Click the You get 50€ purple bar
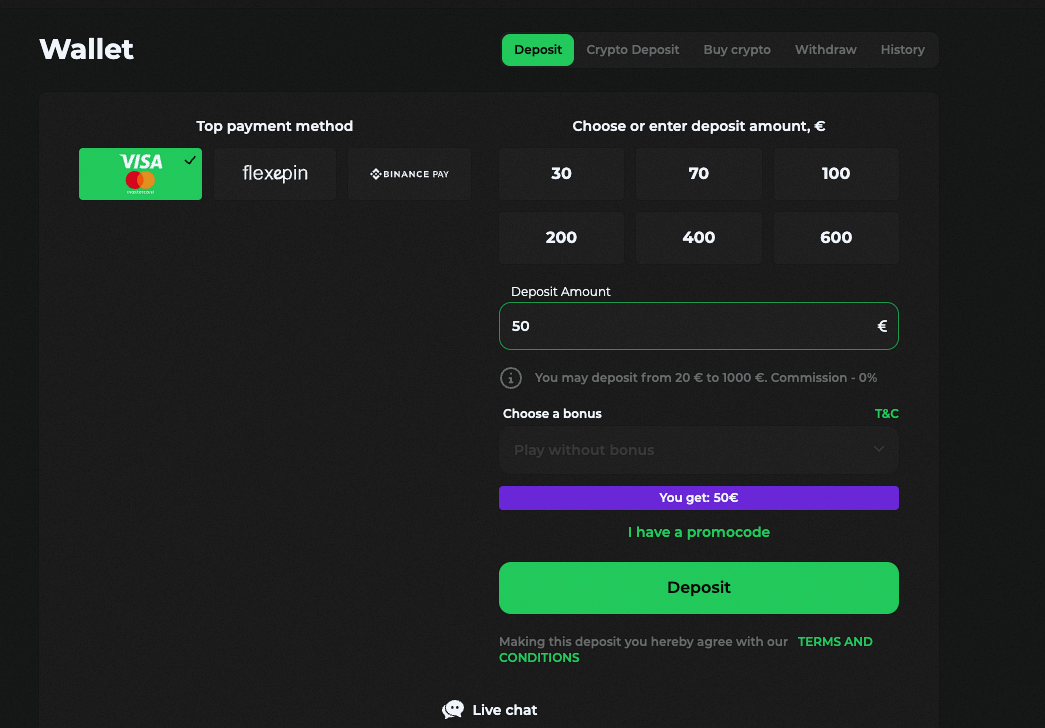This screenshot has height=728, width=1045. 698,498
